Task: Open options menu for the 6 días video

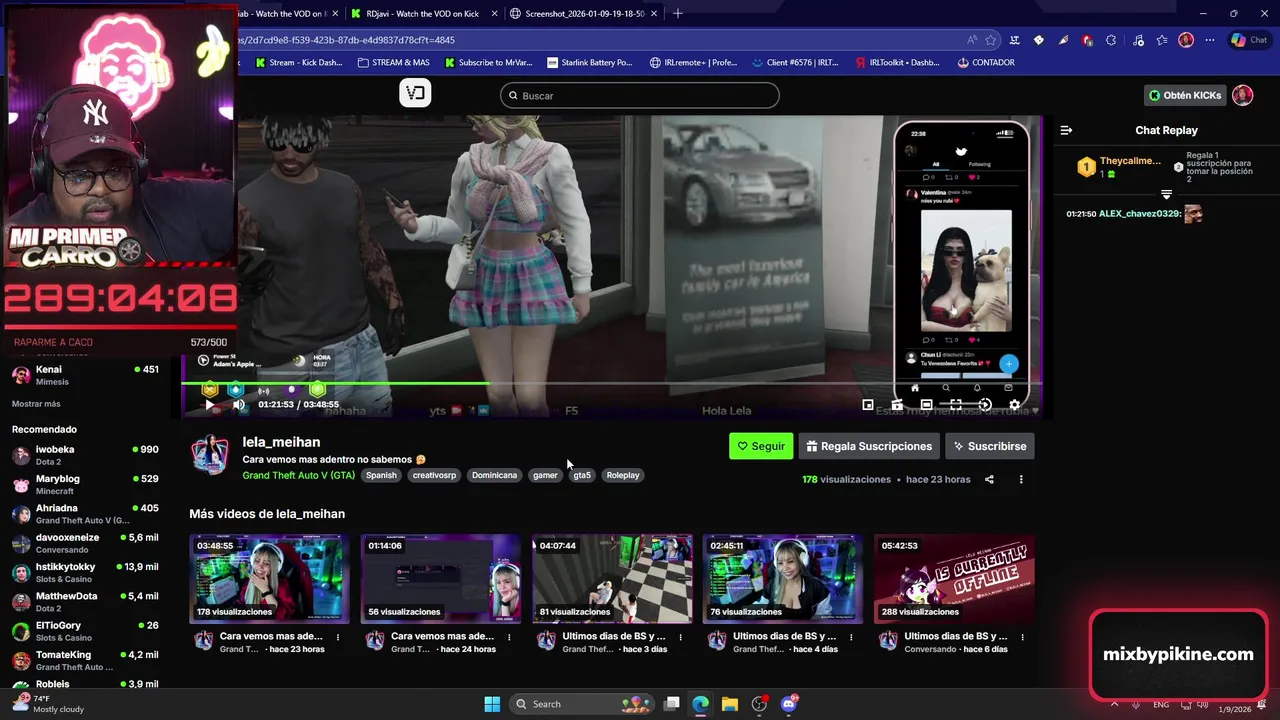Action: [x=1022, y=637]
